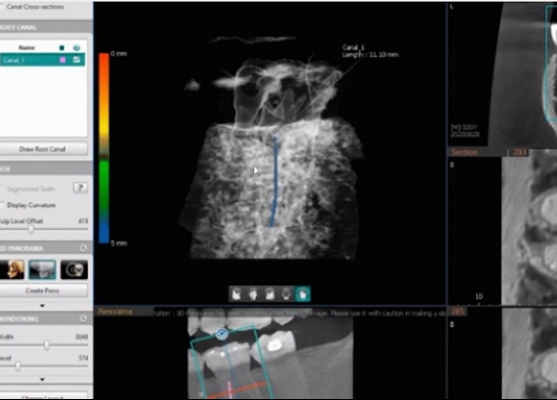Click the Pulp Level Offset slider handle
557x400 pixels.
click(31, 229)
